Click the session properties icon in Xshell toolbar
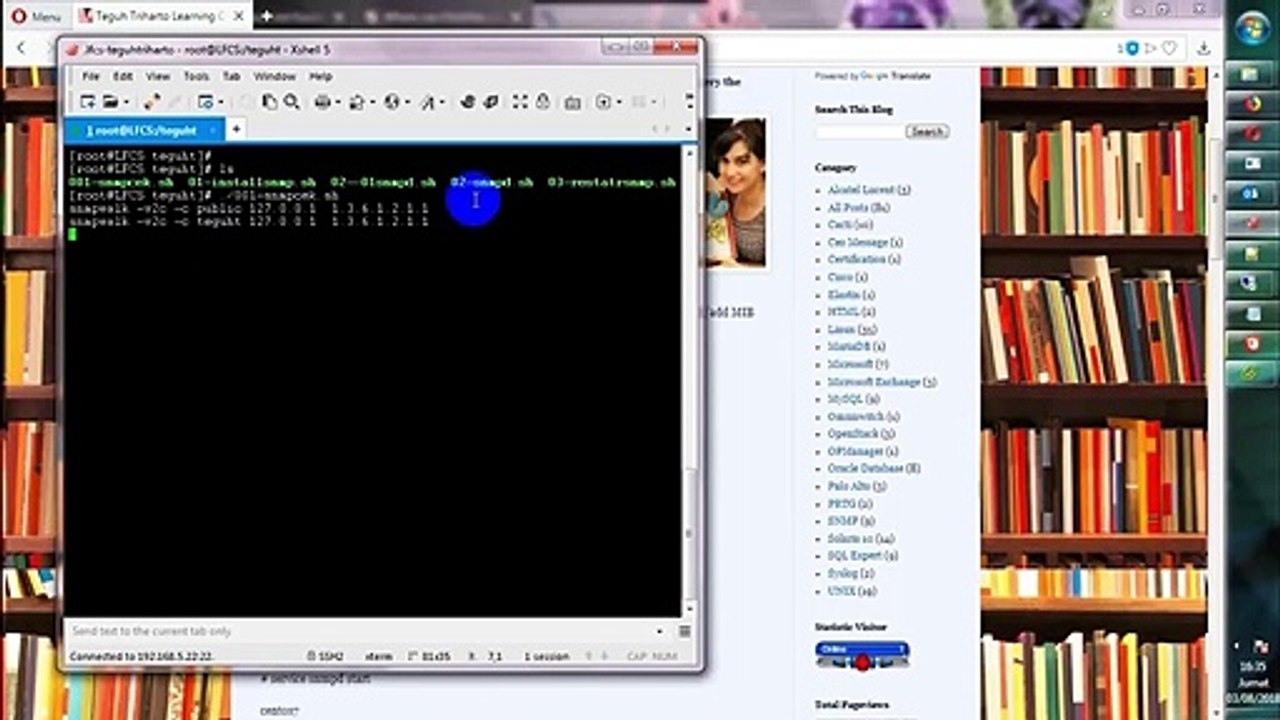Screen dimensions: 1280x720 (205, 102)
